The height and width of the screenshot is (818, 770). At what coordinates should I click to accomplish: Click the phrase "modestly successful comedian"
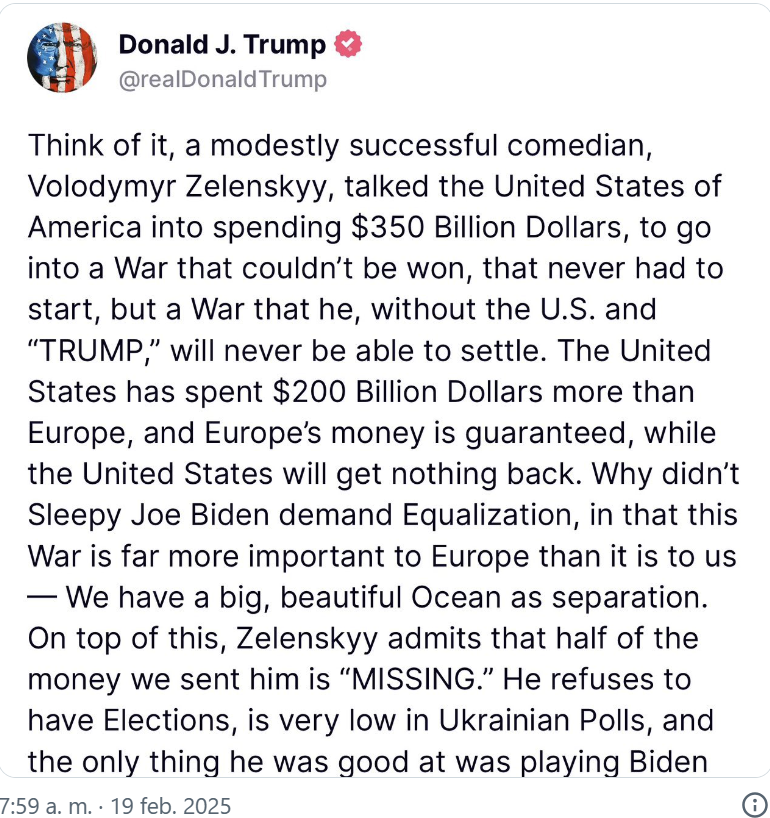pos(431,146)
